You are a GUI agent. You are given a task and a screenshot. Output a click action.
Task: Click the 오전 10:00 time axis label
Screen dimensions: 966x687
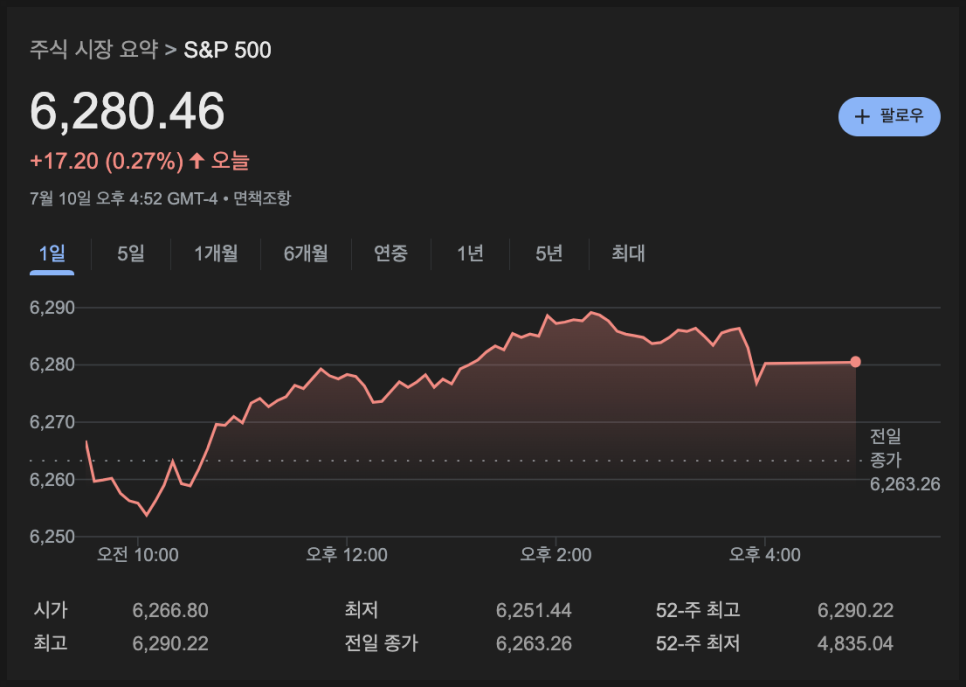pyautogui.click(x=137, y=555)
